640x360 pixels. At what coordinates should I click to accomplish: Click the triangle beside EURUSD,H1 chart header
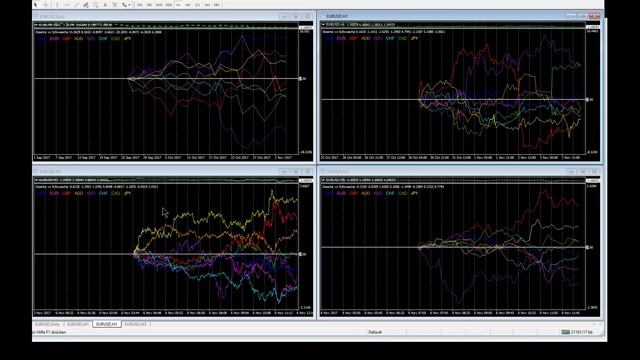(x=324, y=24)
